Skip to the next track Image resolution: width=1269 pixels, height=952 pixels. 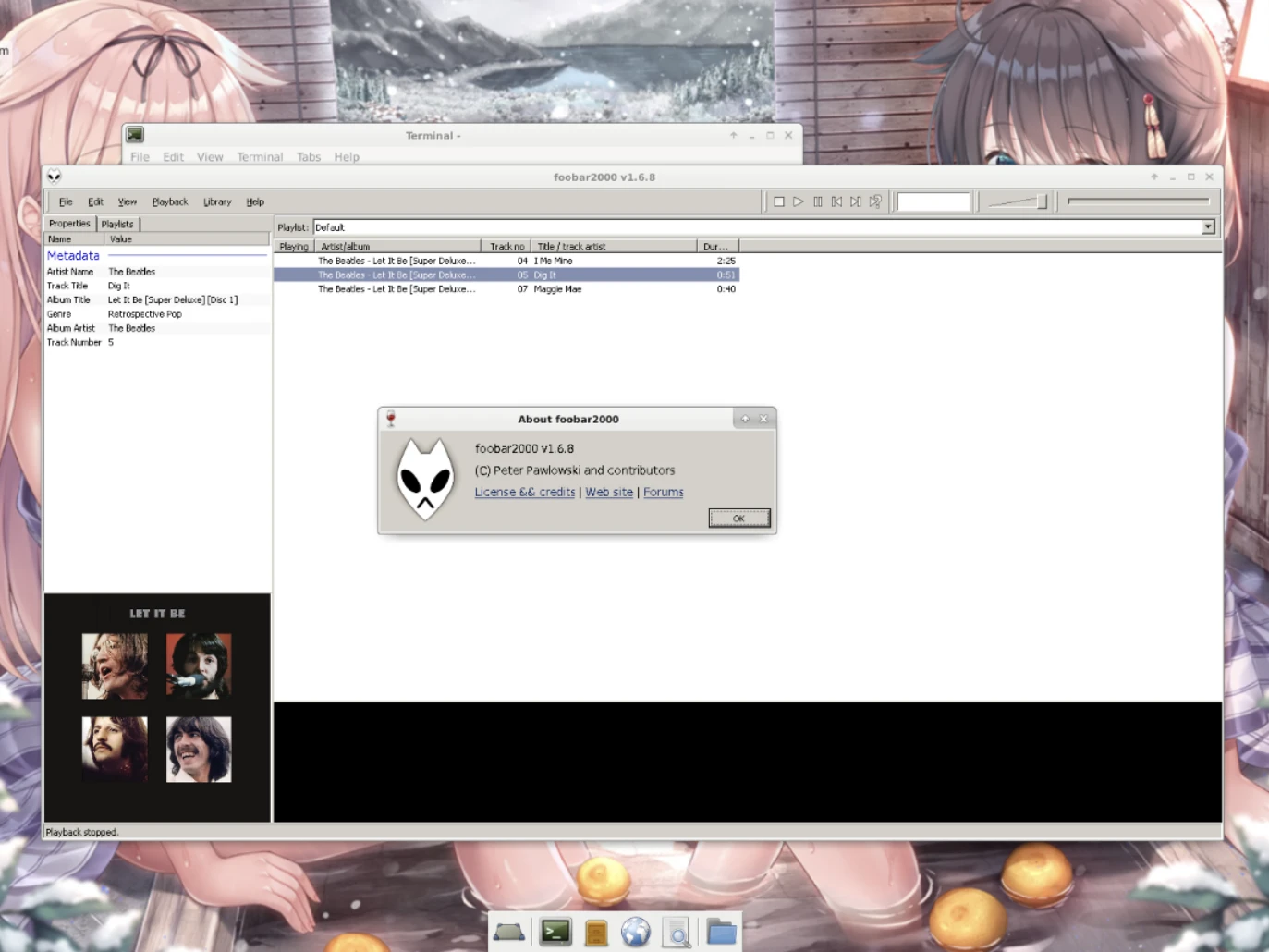coord(856,201)
